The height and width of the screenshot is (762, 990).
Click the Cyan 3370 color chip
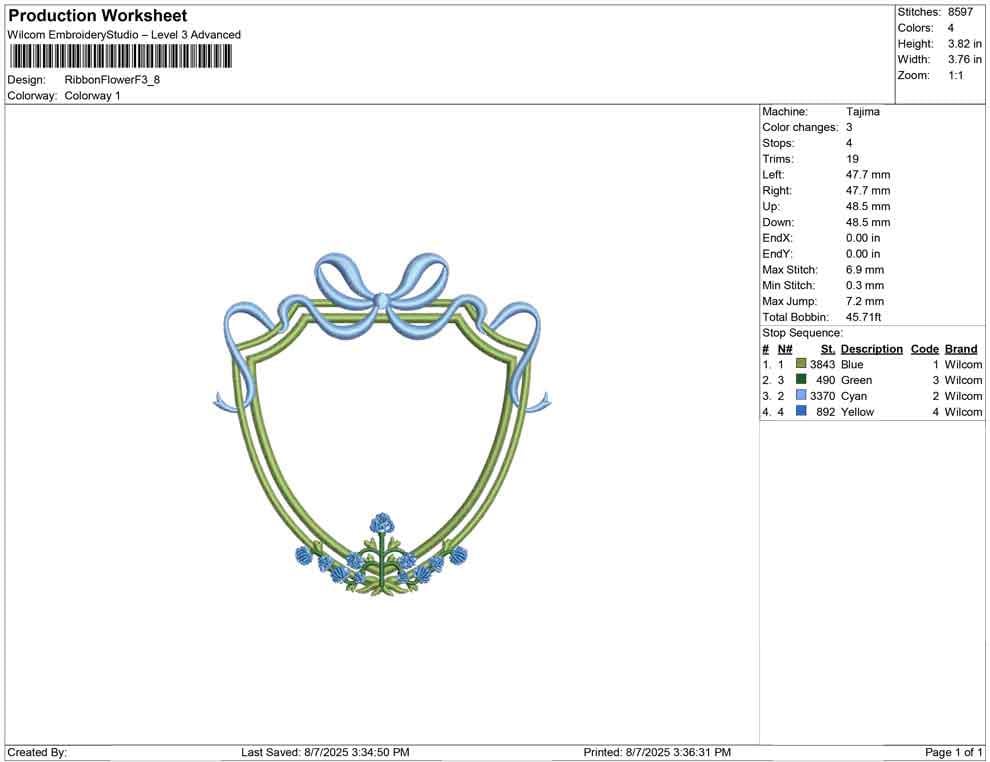799,396
